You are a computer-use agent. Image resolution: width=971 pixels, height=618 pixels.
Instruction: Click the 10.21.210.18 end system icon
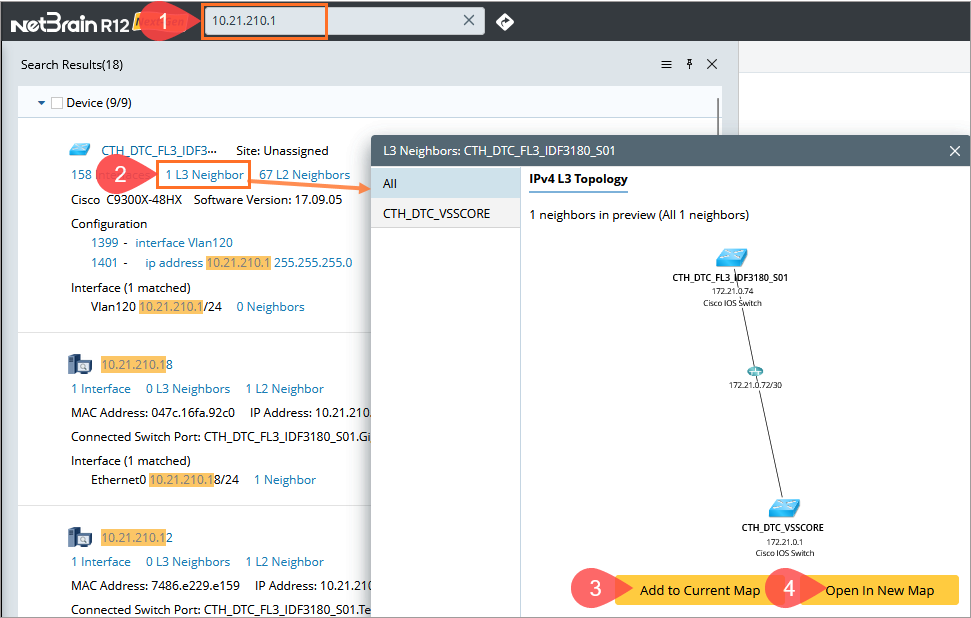point(80,364)
